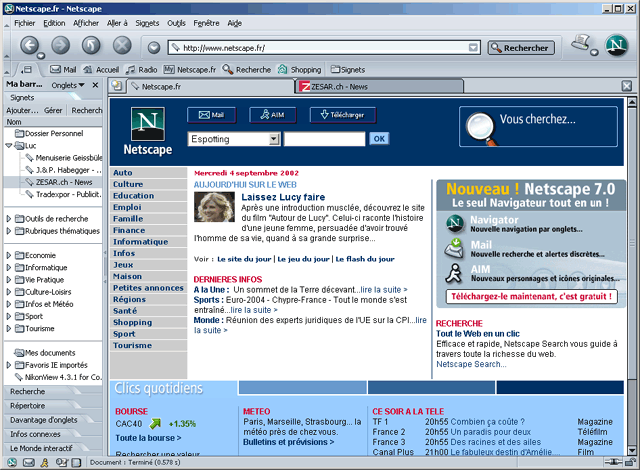This screenshot has height=470, width=640.
Task: Open the Petites annonces category link
Action: tap(148, 288)
